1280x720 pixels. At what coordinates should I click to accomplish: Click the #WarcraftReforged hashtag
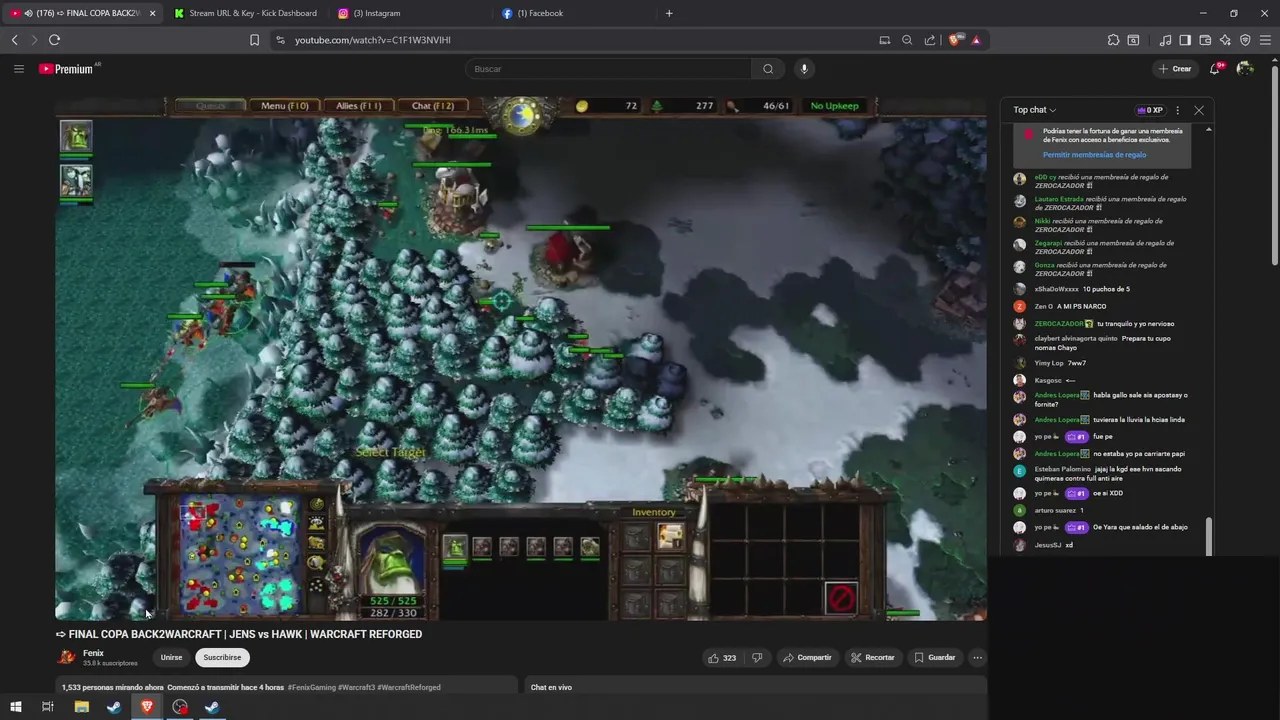409,687
